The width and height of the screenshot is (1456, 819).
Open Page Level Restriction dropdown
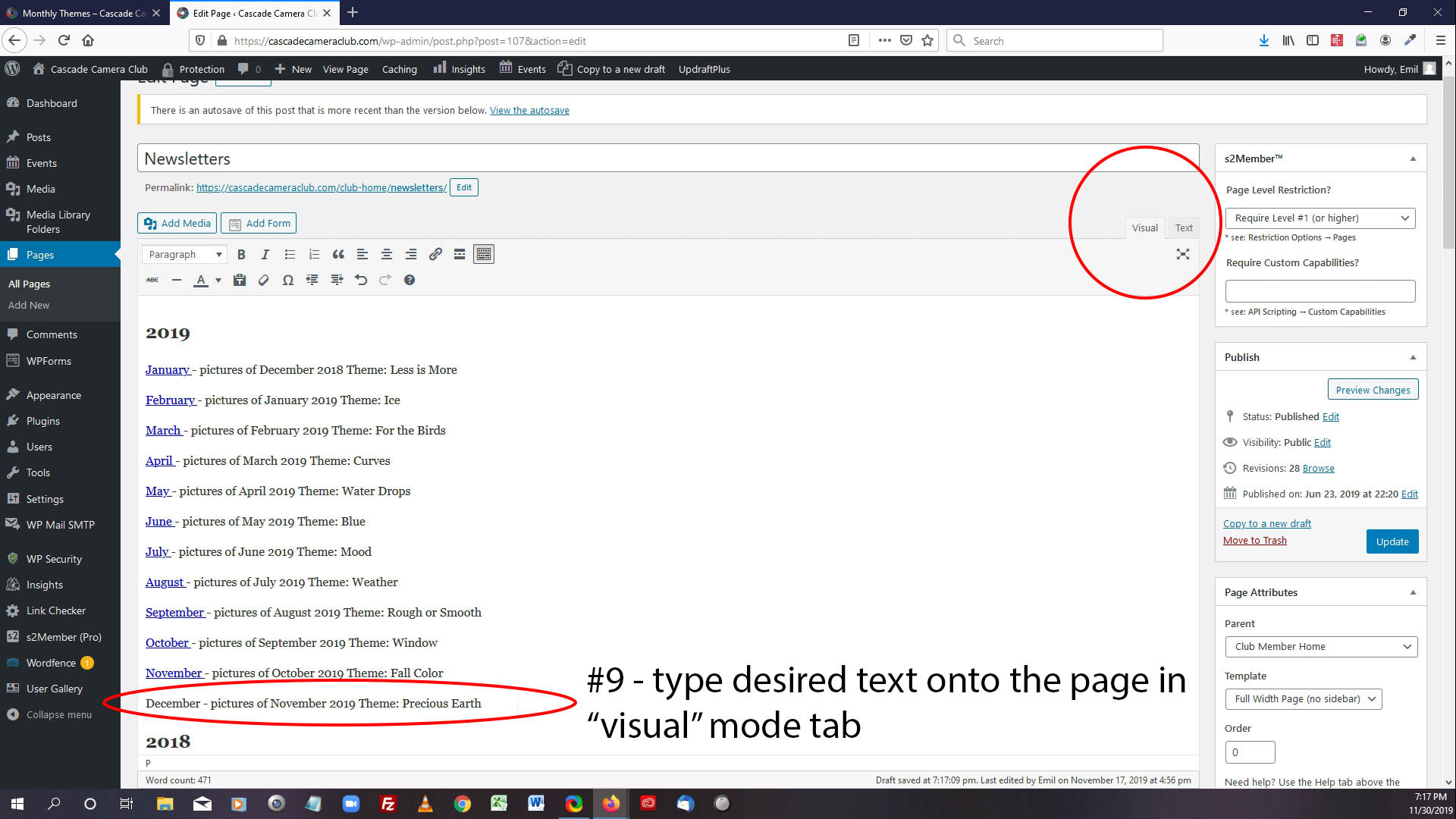tap(1319, 218)
